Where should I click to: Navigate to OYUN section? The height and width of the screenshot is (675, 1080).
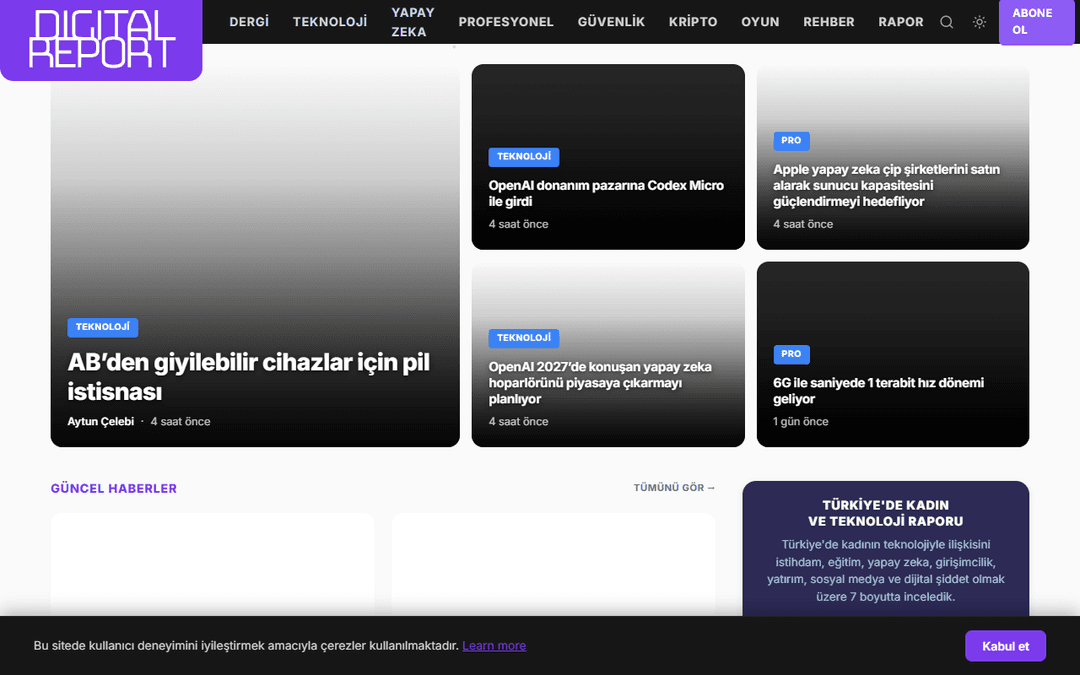[x=760, y=22]
